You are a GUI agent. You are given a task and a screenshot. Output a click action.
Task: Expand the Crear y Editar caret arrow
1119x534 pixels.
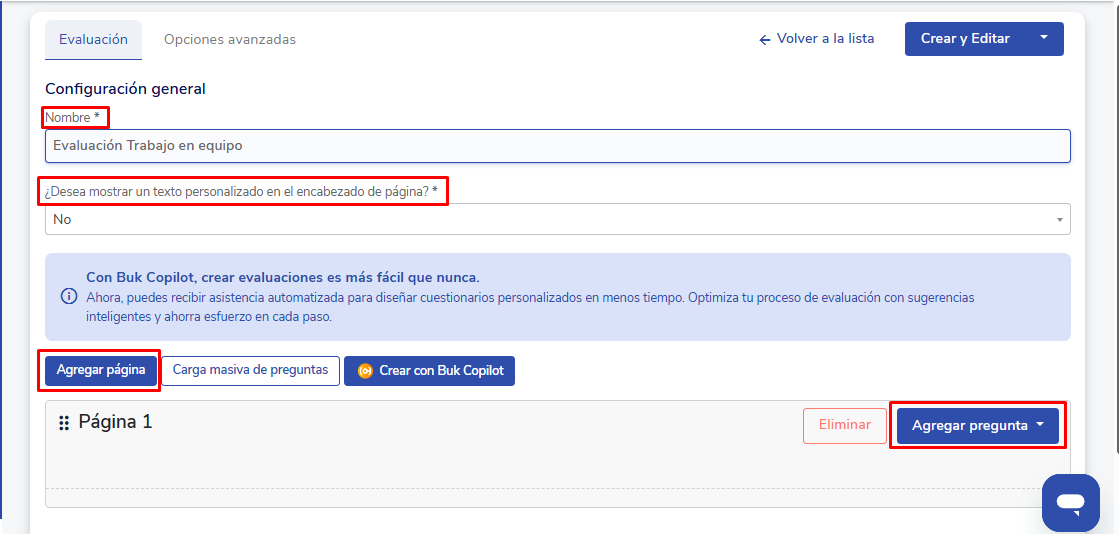[x=1044, y=39]
